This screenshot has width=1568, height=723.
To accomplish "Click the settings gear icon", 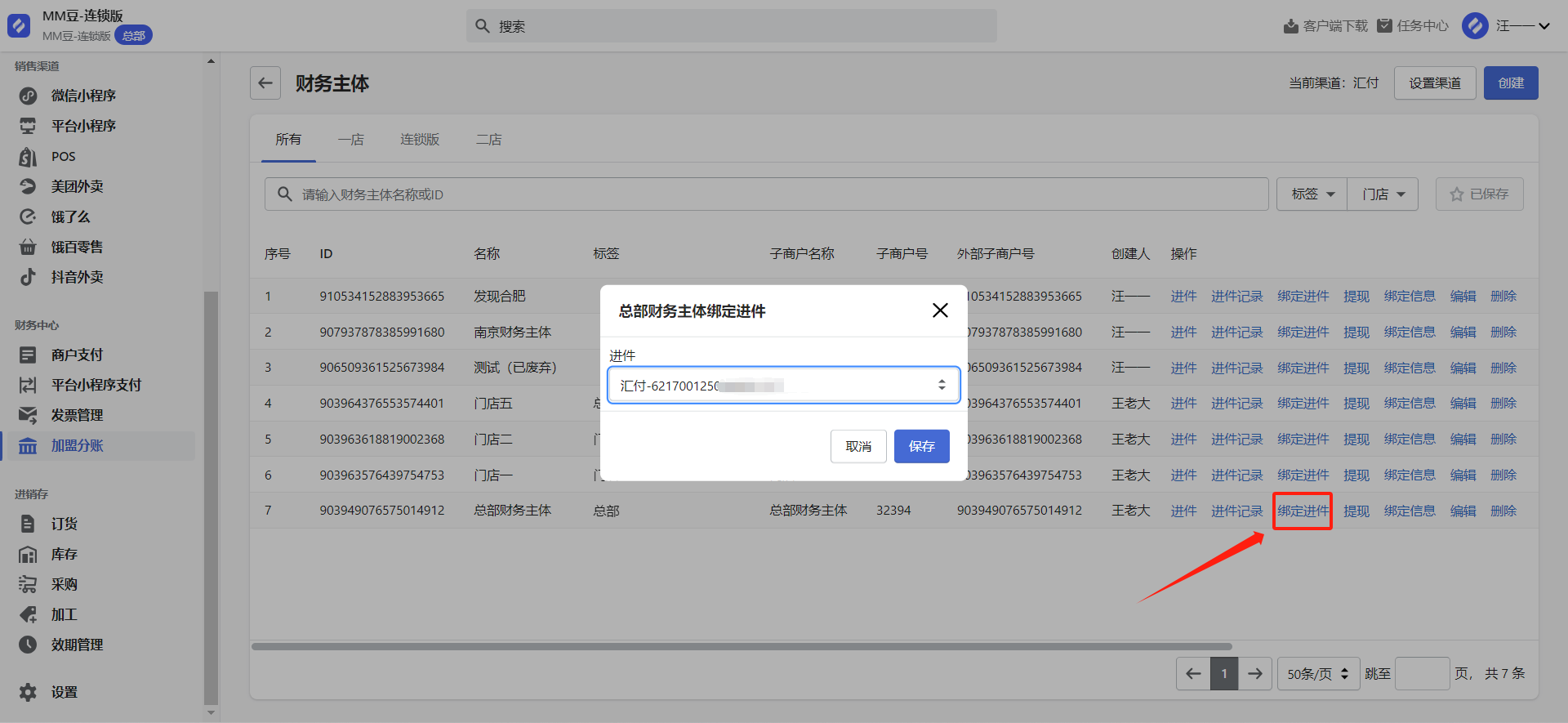I will tap(28, 692).
